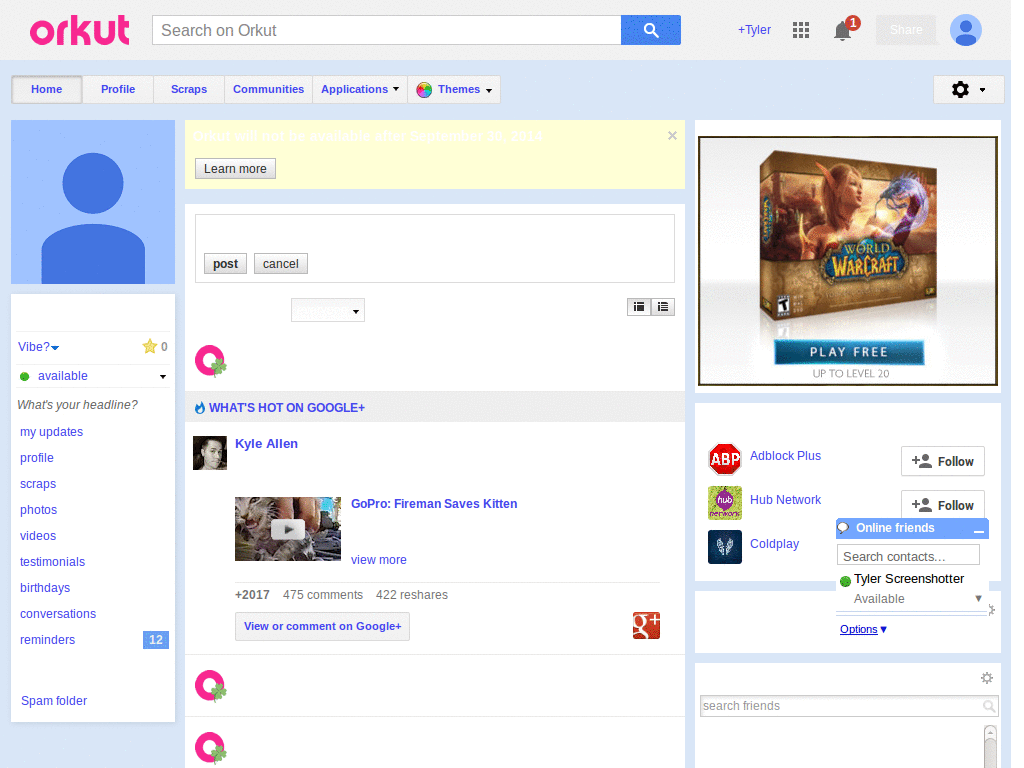Go to the Home tab
The height and width of the screenshot is (768, 1024).
46,89
